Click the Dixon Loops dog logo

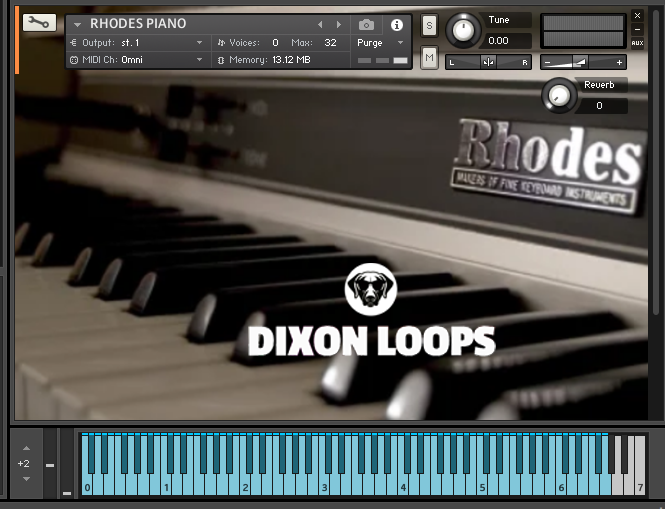(371, 289)
